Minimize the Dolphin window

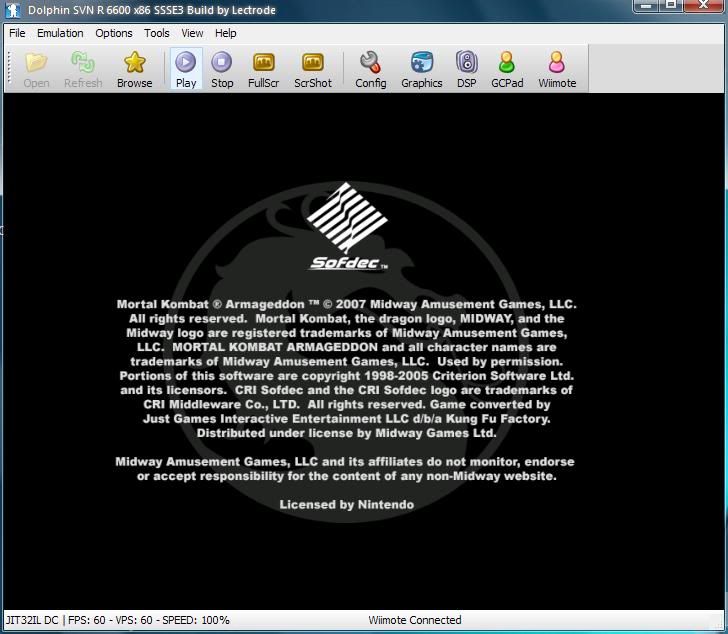click(646, 6)
